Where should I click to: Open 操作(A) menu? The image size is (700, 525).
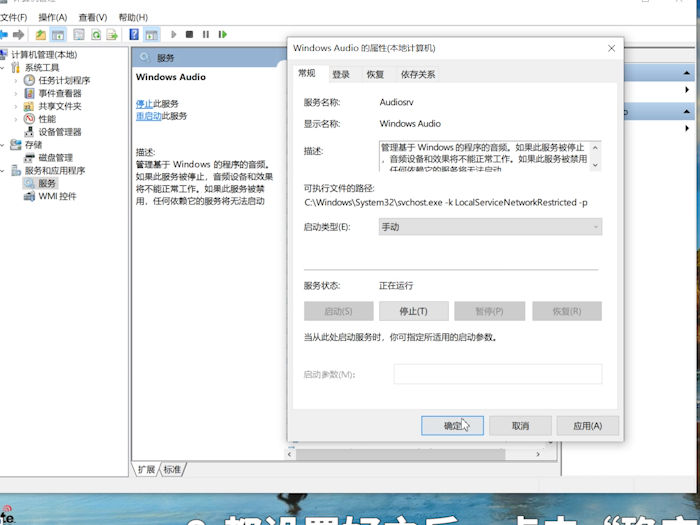(53, 17)
